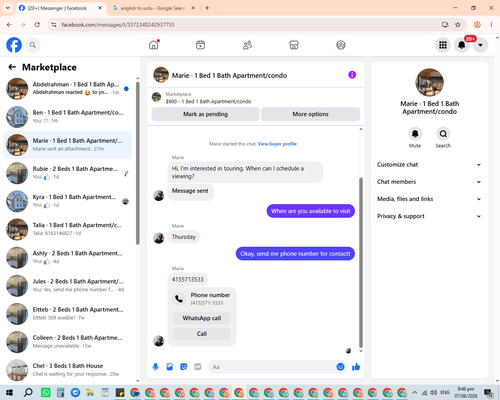The height and width of the screenshot is (400, 500).
Task: Open the Marketplace storefront icon
Action: 294,45
